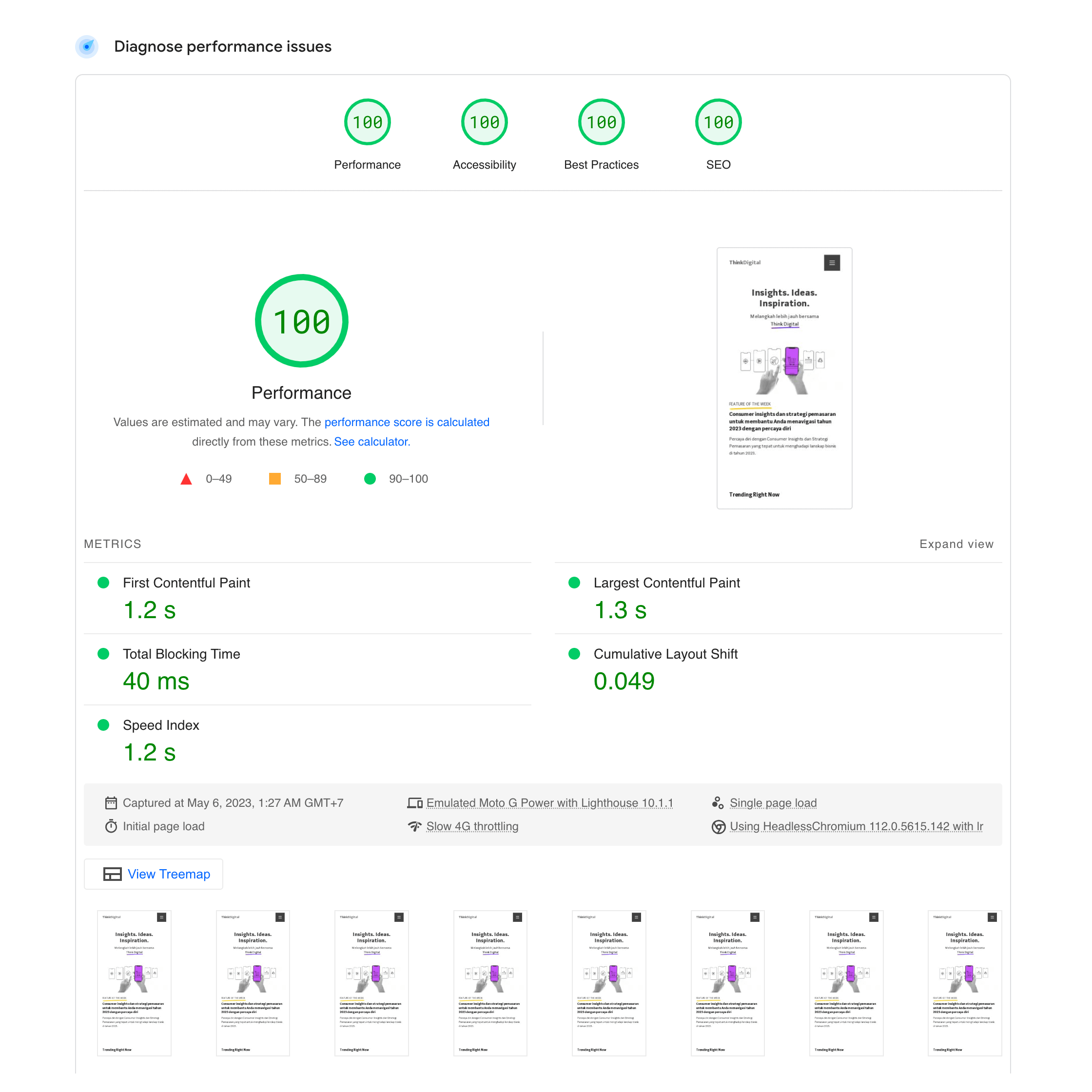Click the Total Blocking Time value '40 ms'
Image resolution: width=1092 pixels, height=1092 pixels.
pos(156,681)
